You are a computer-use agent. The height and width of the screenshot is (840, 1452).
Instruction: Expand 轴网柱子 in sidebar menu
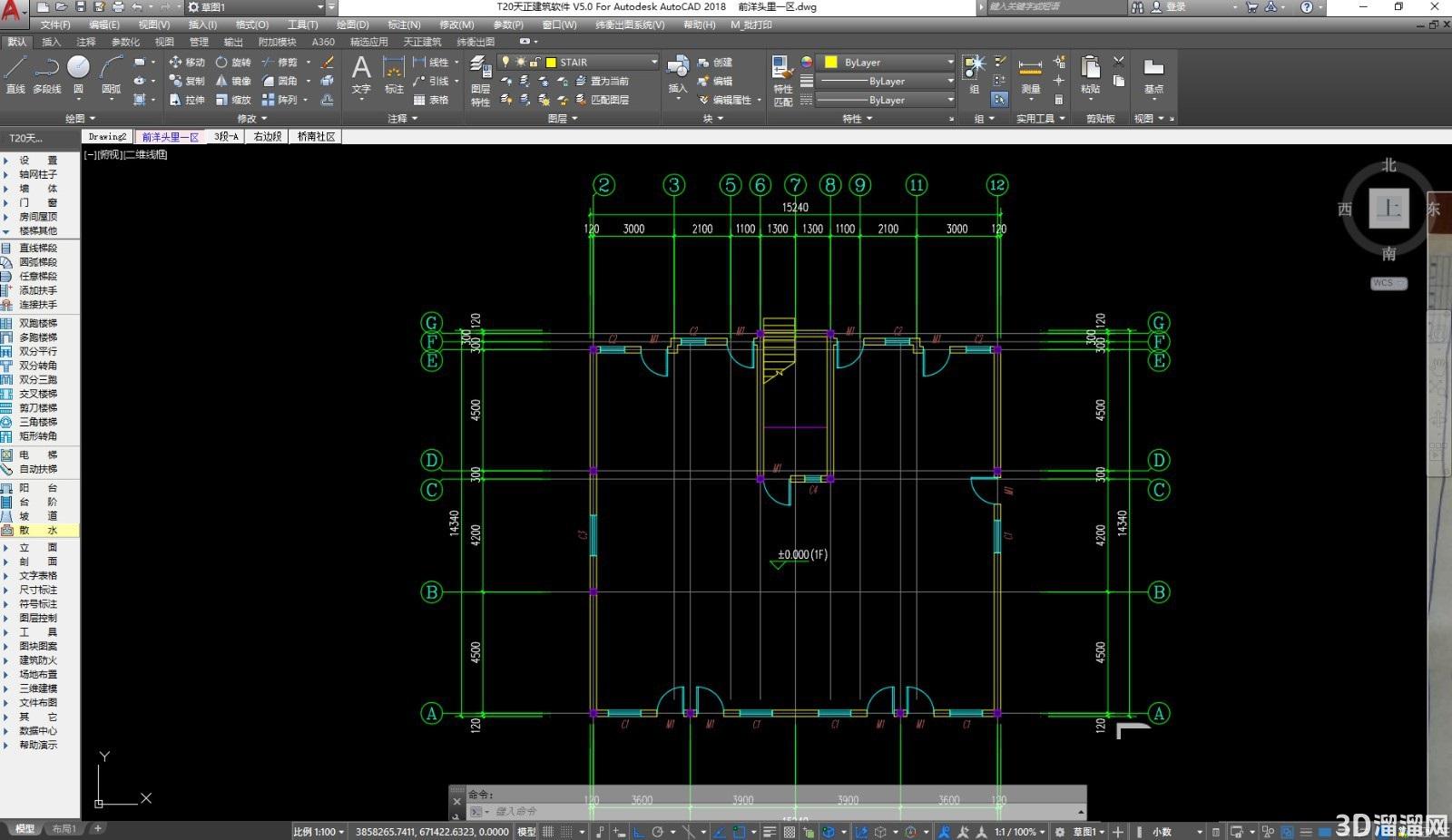38,174
